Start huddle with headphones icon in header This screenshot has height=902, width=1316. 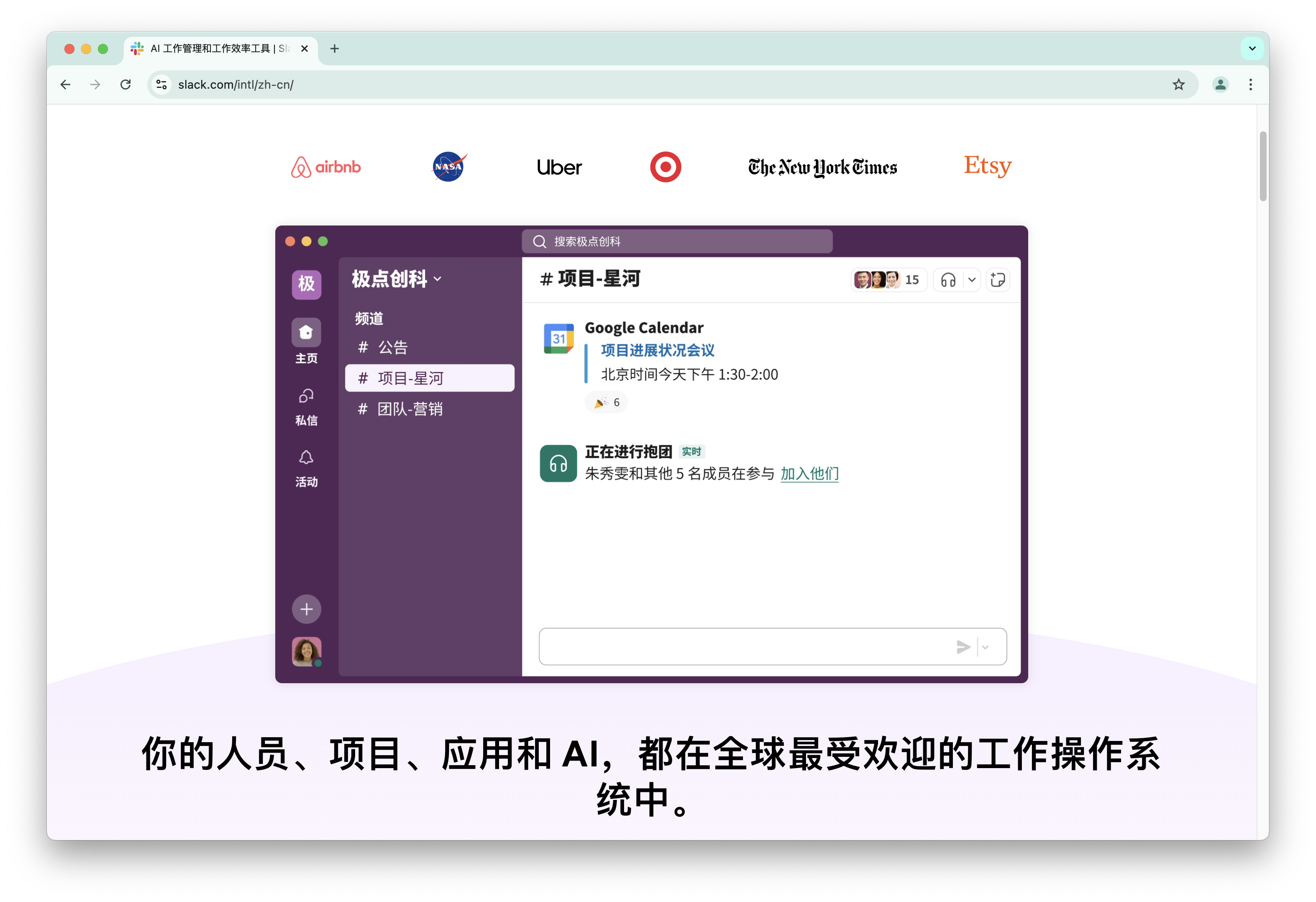[x=948, y=280]
